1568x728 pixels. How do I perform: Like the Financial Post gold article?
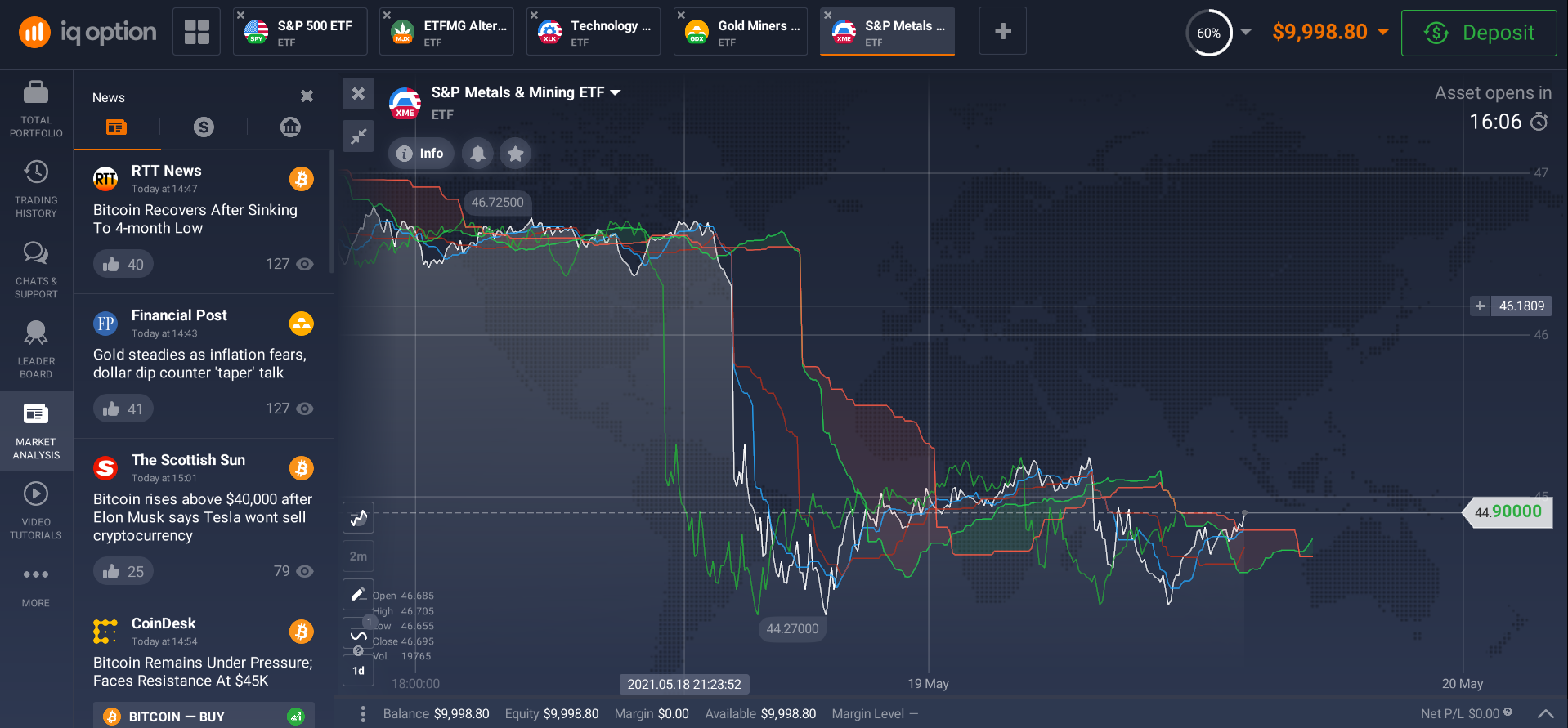(x=123, y=409)
